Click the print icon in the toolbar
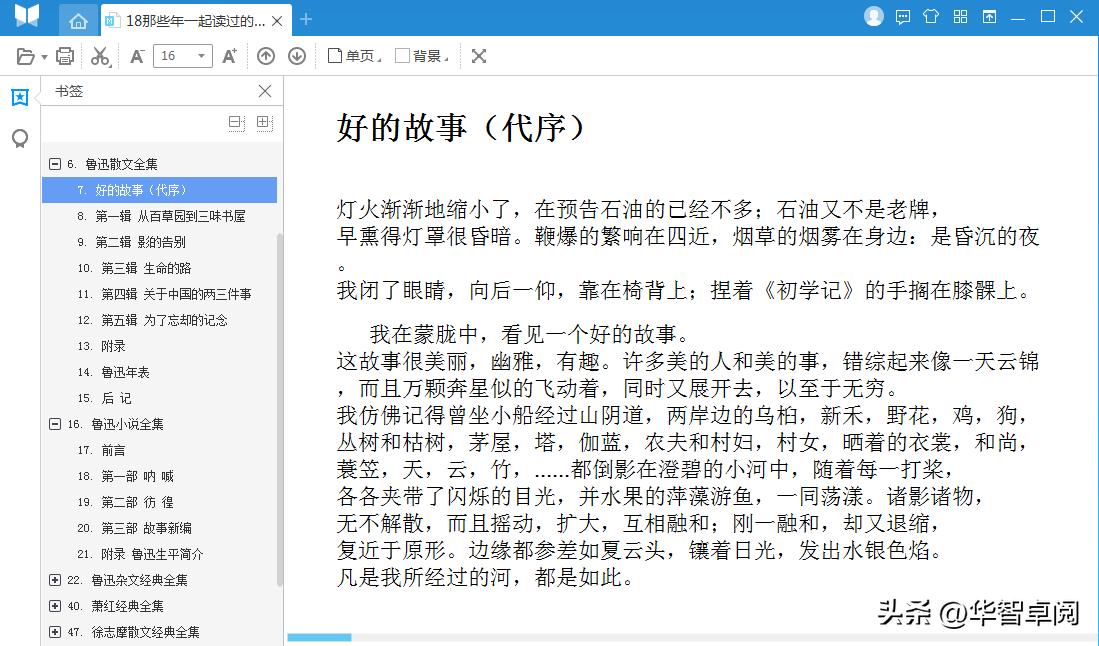 point(64,56)
